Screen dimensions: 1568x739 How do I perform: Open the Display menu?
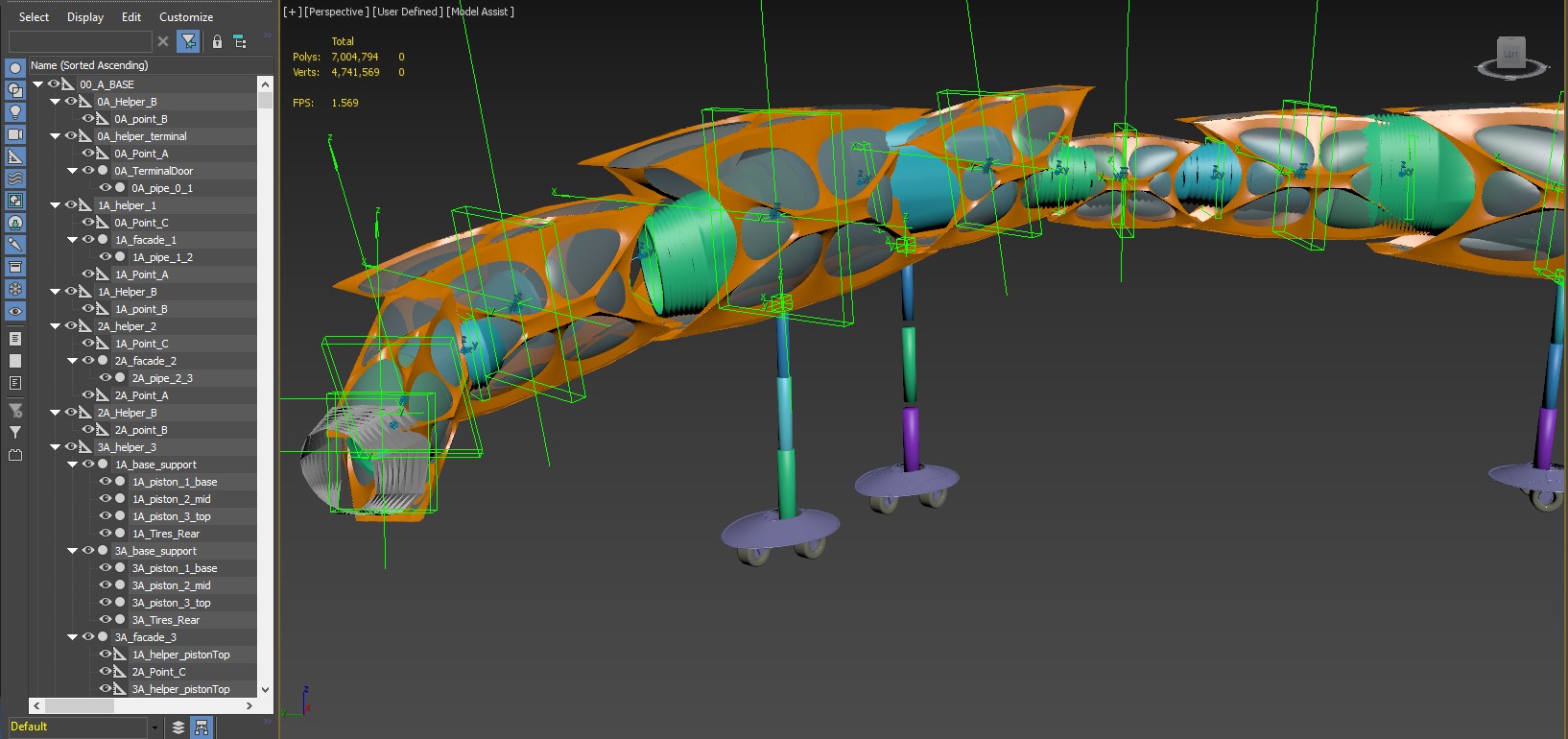tap(84, 17)
